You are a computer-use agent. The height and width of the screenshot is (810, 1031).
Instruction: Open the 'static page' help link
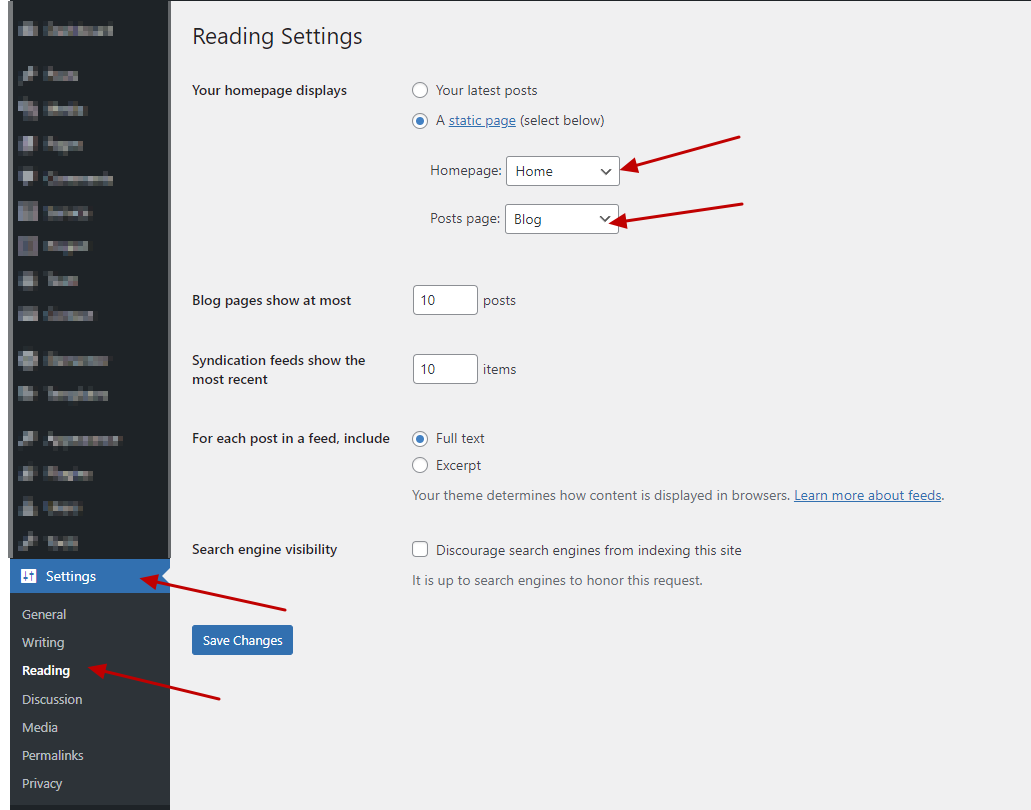[x=482, y=121]
